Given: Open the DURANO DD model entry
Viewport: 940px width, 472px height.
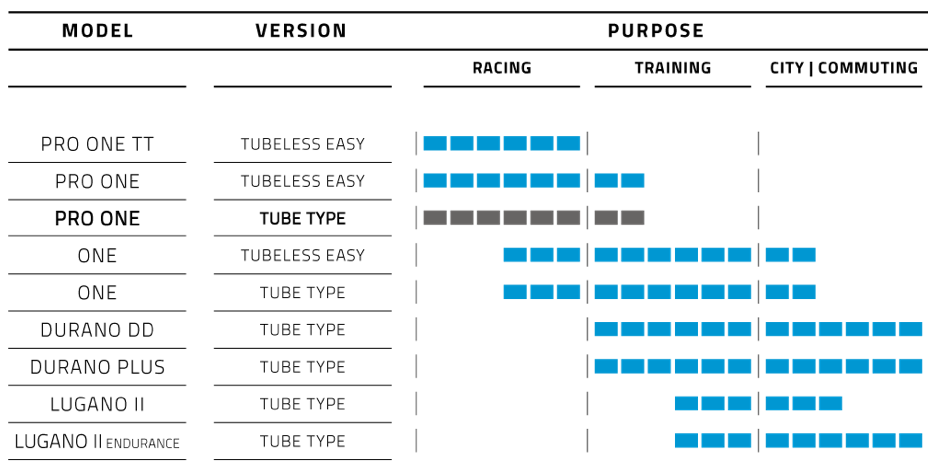Looking at the screenshot, I should 97,330.
